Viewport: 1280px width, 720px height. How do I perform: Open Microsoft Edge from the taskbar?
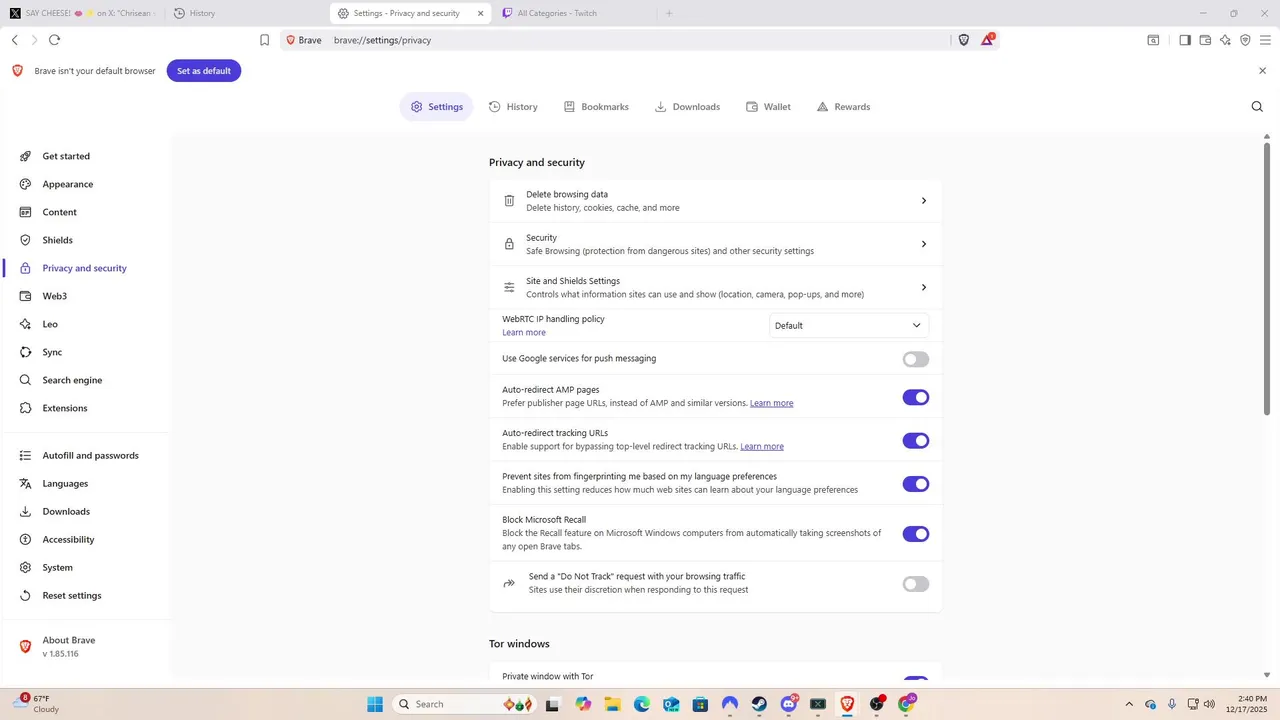click(642, 704)
